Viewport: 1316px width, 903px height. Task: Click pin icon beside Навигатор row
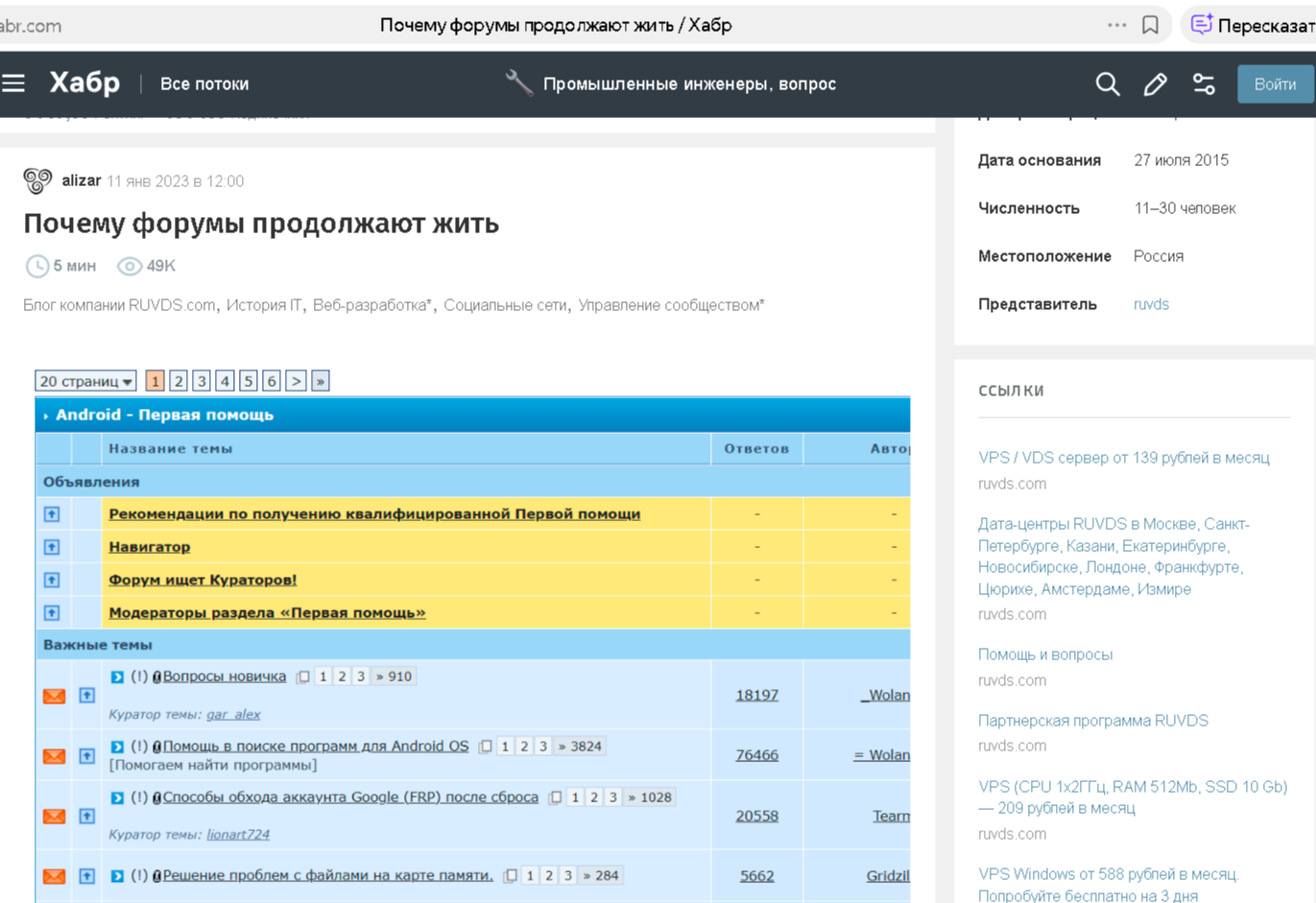pyautogui.click(x=52, y=547)
